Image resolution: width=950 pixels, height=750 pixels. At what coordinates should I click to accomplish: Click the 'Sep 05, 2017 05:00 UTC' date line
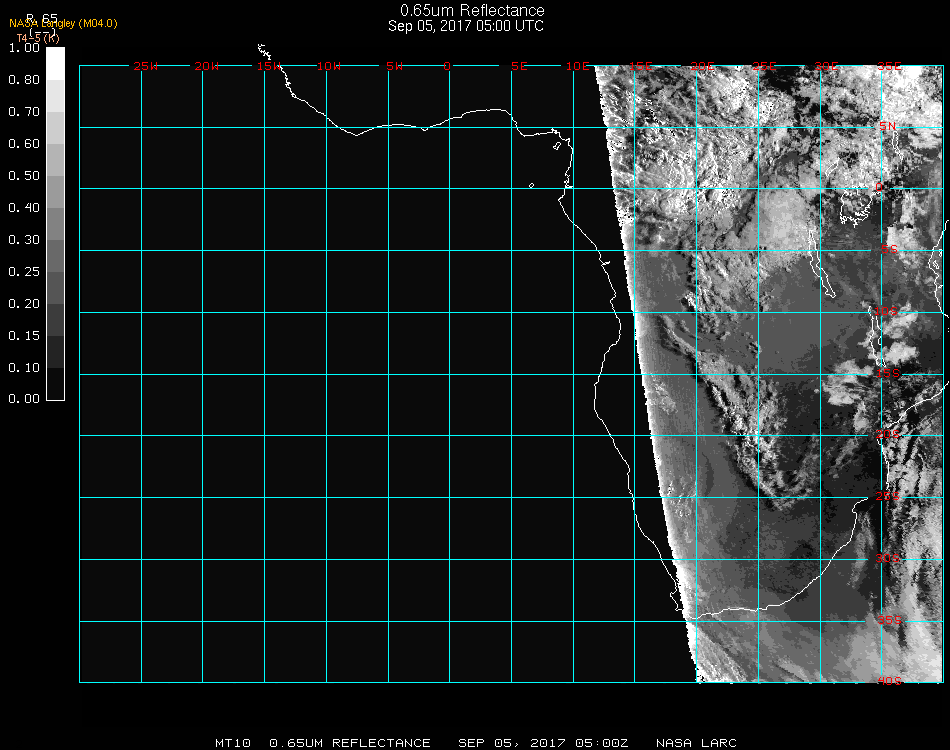[x=465, y=26]
